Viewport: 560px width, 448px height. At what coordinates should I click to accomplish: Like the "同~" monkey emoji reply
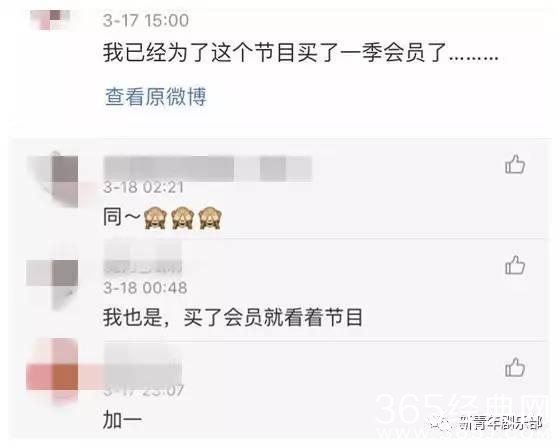click(x=515, y=164)
